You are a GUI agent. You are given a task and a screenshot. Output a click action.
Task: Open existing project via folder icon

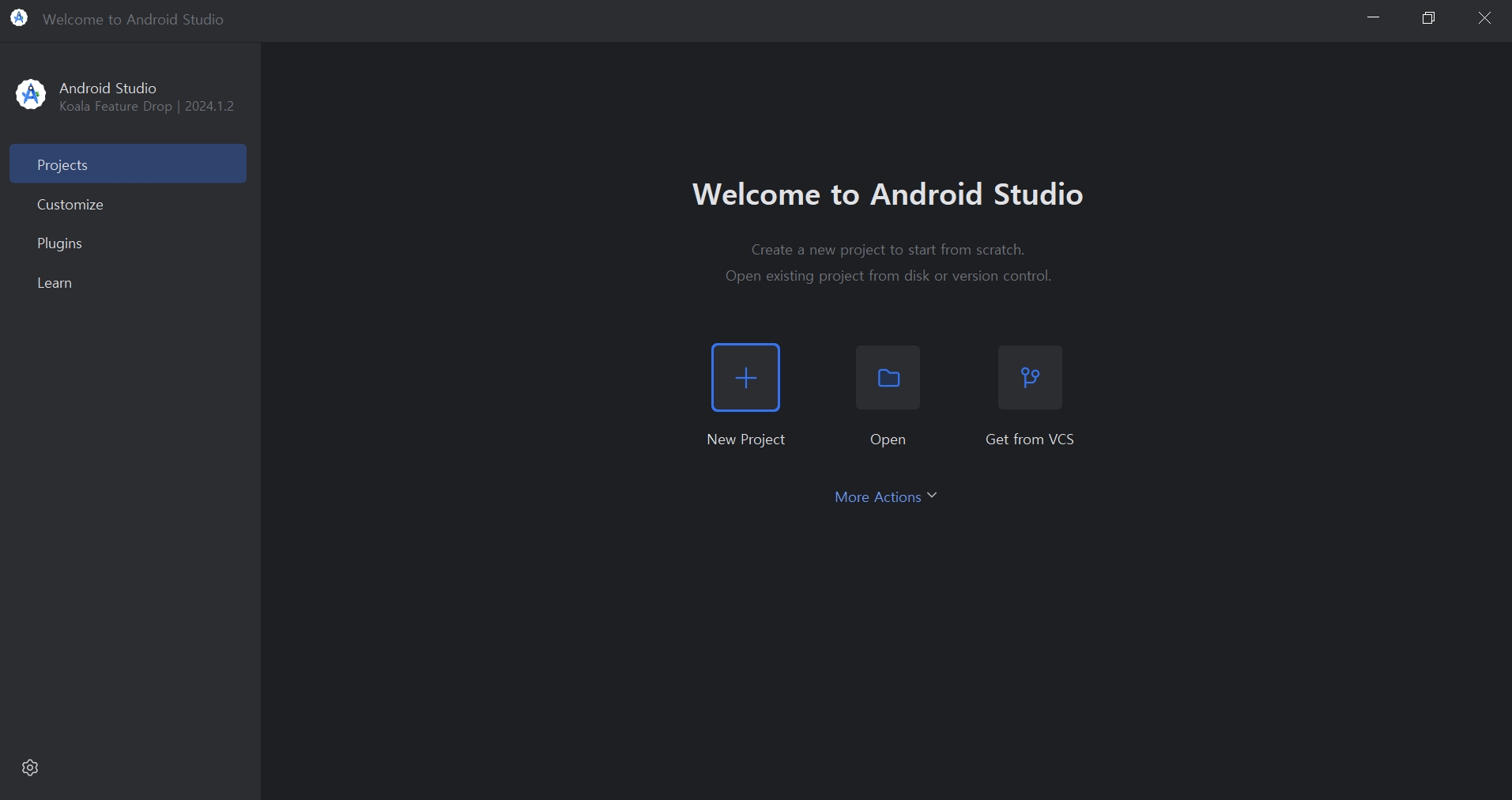tap(888, 378)
